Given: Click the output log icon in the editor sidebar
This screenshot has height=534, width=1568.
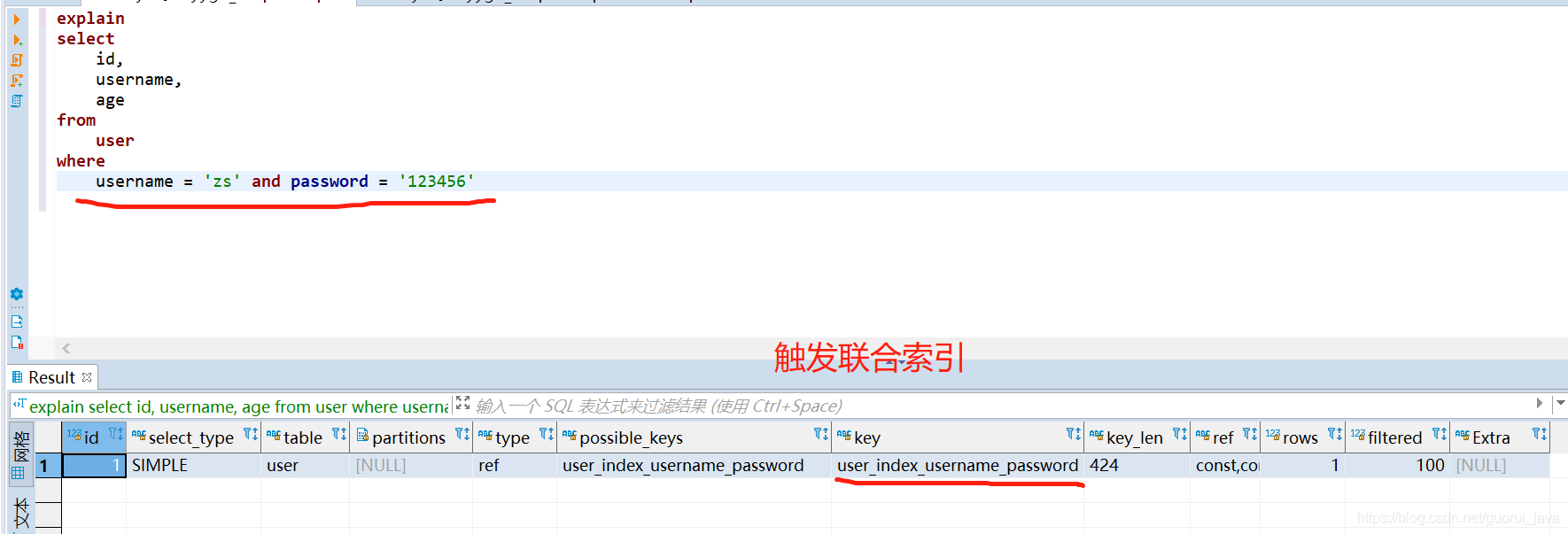Looking at the screenshot, I should (17, 321).
